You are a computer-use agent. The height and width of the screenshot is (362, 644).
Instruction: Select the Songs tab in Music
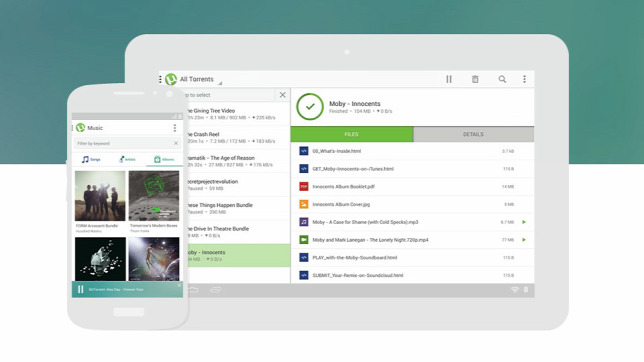pyautogui.click(x=91, y=159)
